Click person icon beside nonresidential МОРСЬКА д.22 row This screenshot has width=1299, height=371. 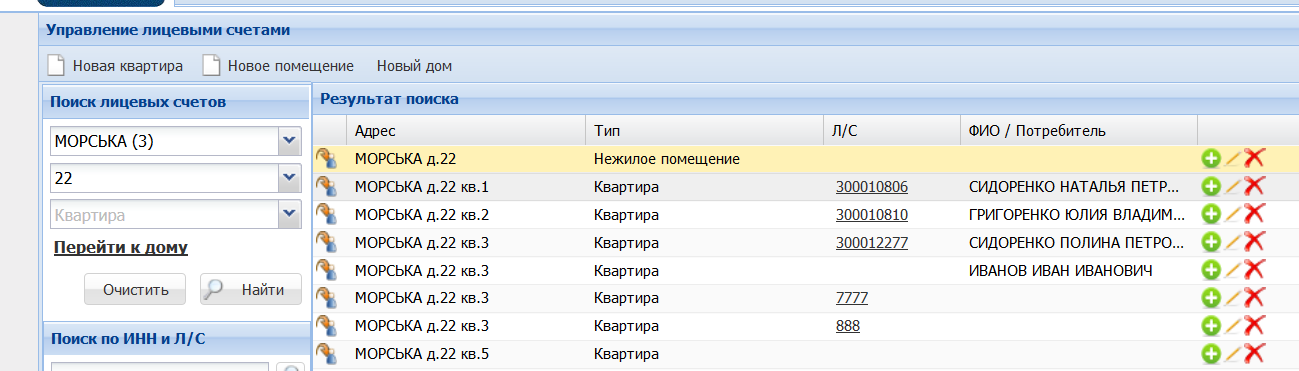(326, 158)
